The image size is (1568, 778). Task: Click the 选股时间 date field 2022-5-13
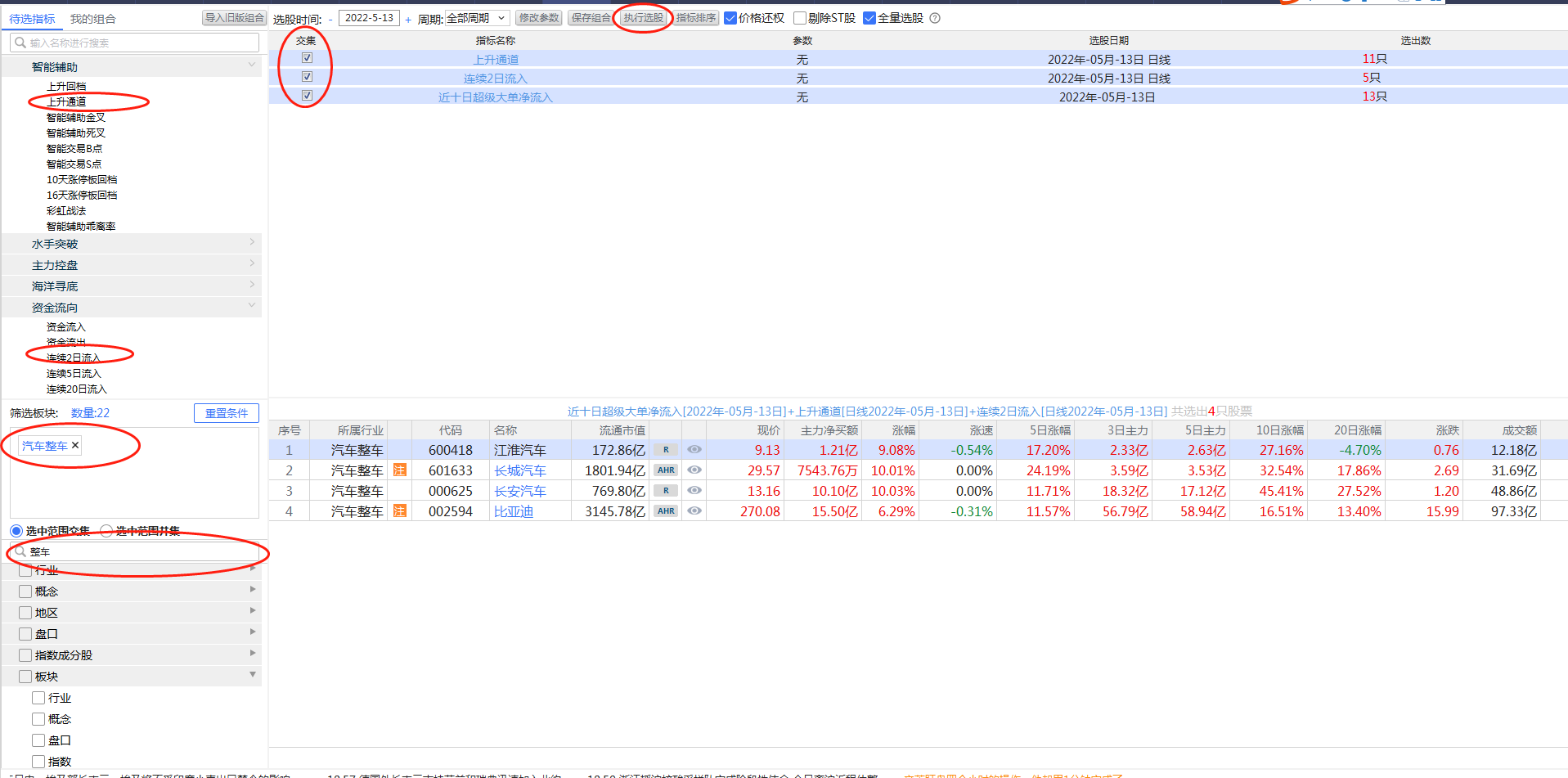pos(369,18)
